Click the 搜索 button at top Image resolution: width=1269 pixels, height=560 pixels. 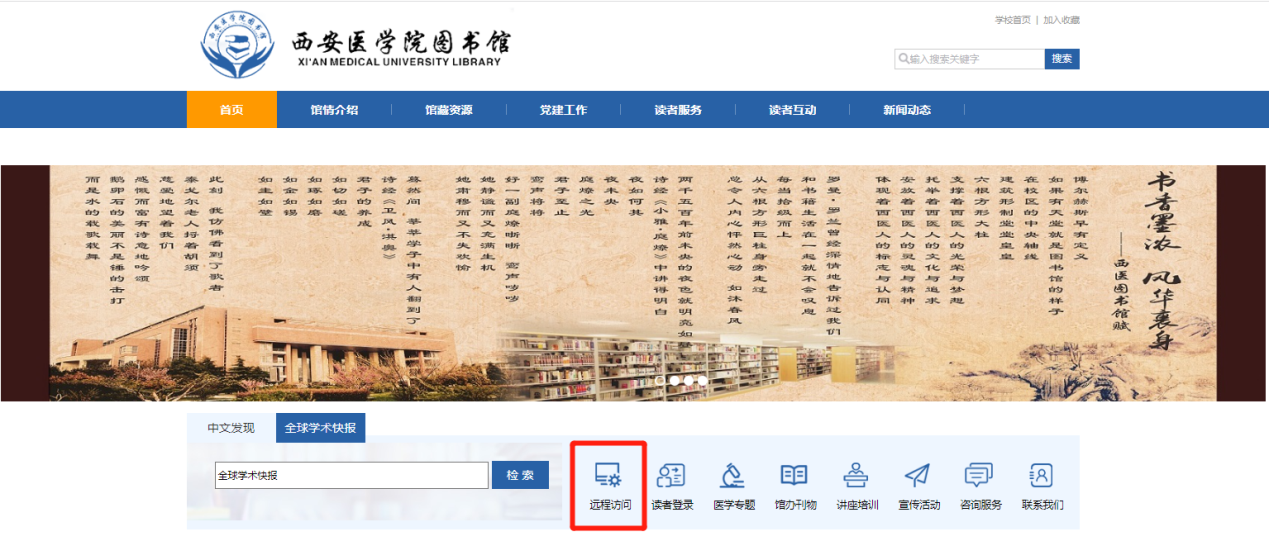1062,59
